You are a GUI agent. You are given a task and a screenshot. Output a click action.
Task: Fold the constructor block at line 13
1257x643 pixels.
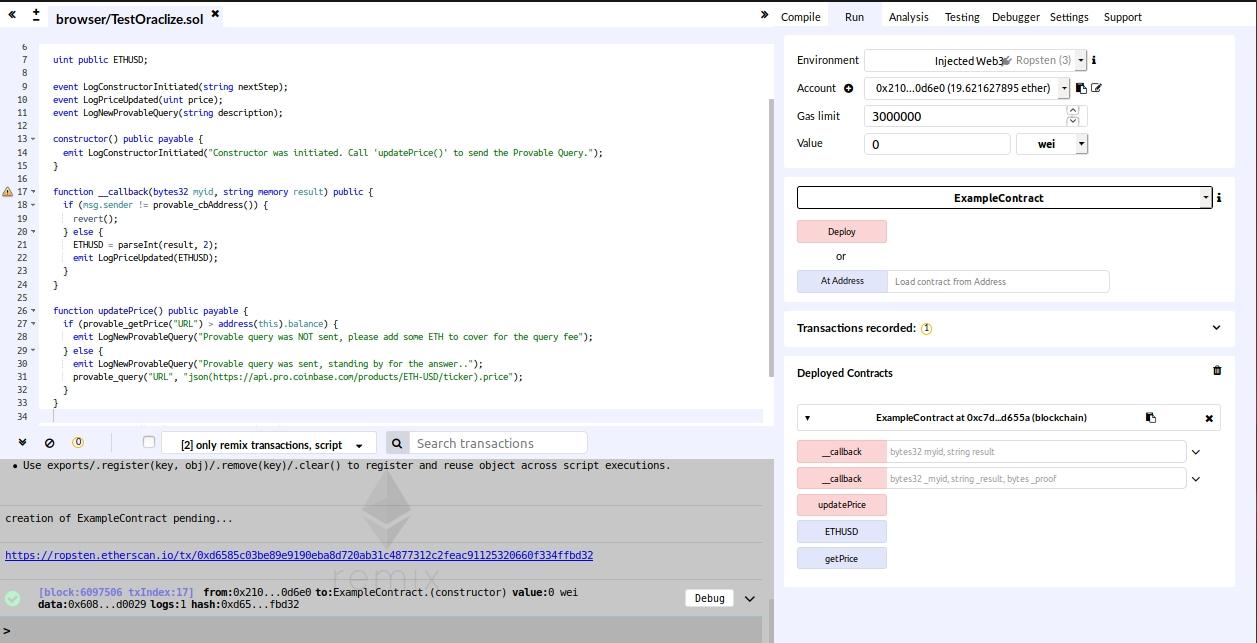[x=33, y=139]
